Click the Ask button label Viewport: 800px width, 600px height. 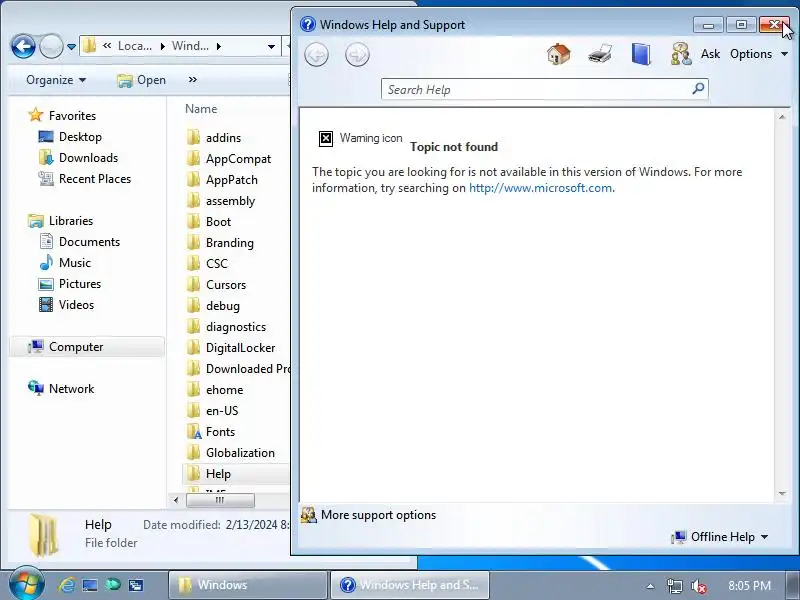pyautogui.click(x=710, y=54)
